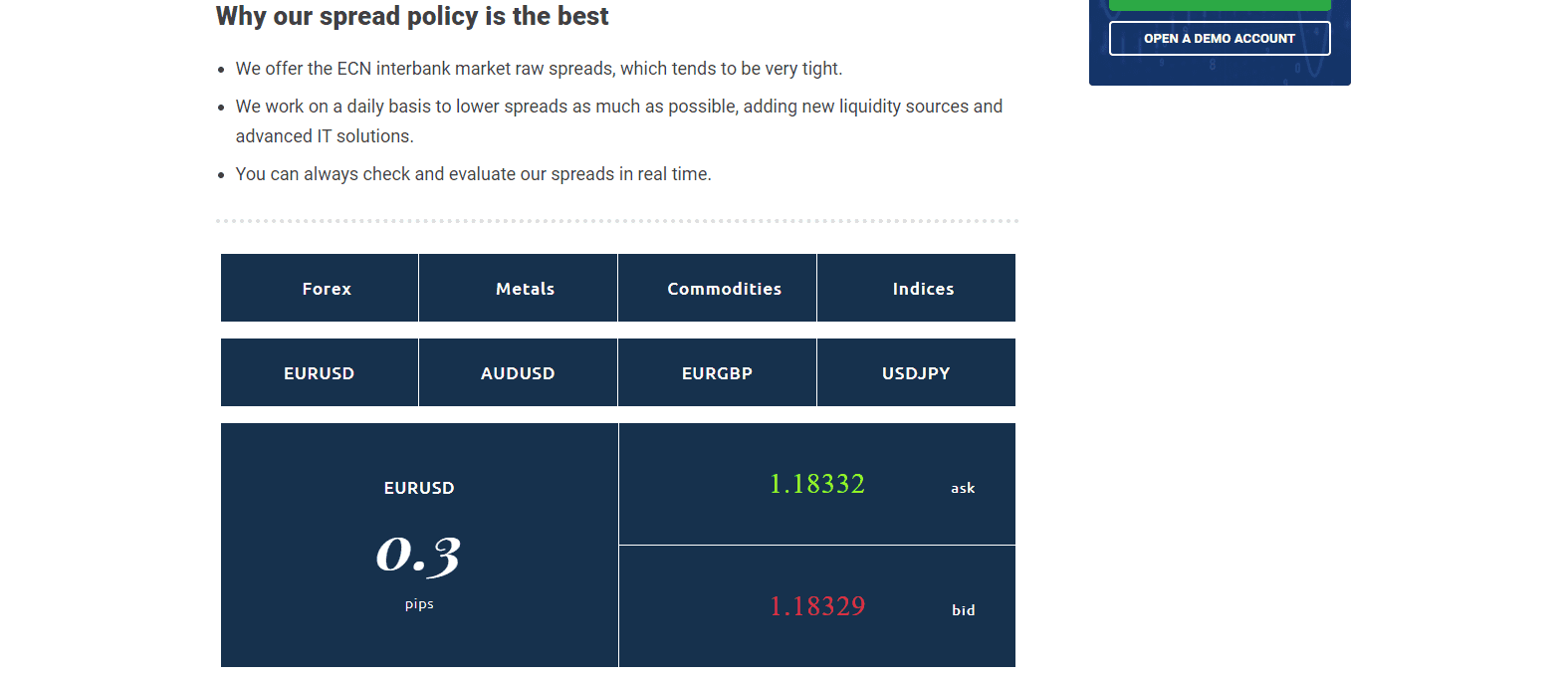Open the Indices category
This screenshot has width=1568, height=679.
click(x=916, y=288)
